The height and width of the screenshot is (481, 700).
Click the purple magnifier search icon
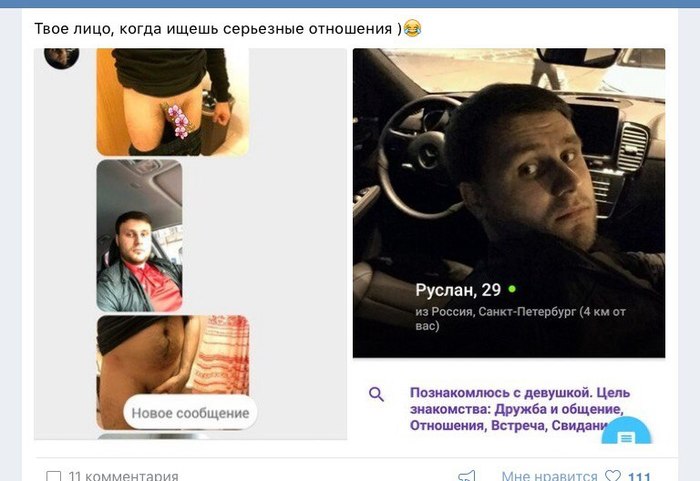tap(376, 394)
